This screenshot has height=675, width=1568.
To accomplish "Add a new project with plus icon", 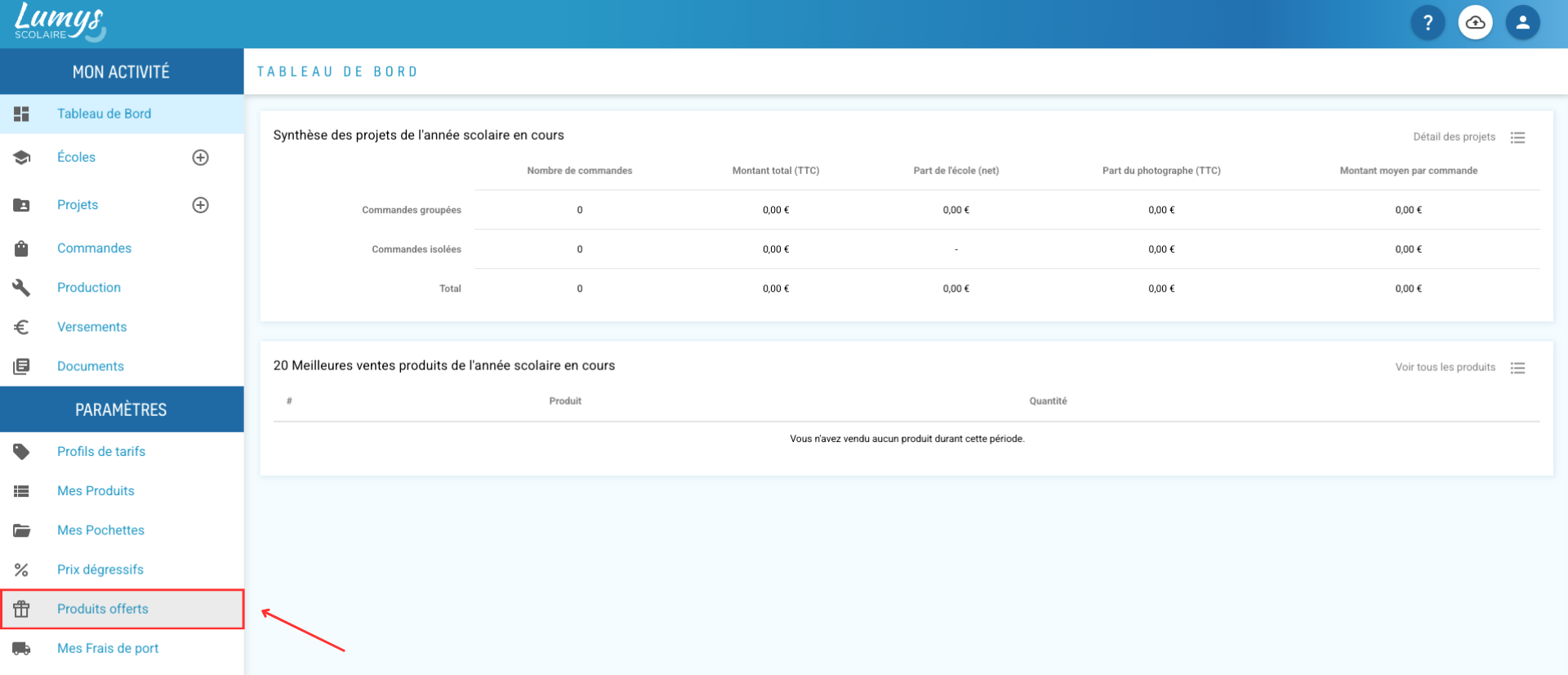I will pyautogui.click(x=200, y=205).
